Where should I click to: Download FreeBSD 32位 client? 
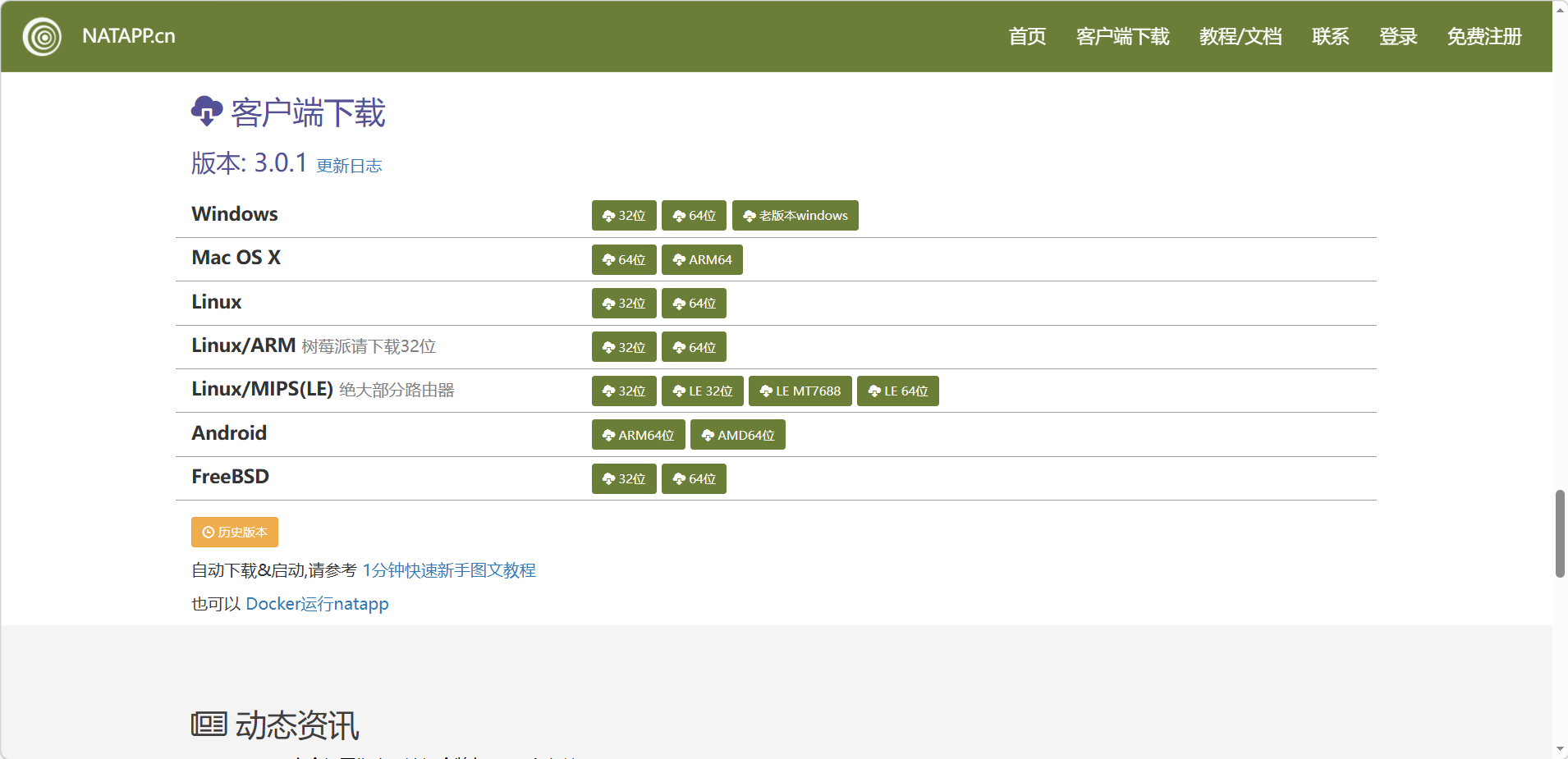[x=624, y=479]
